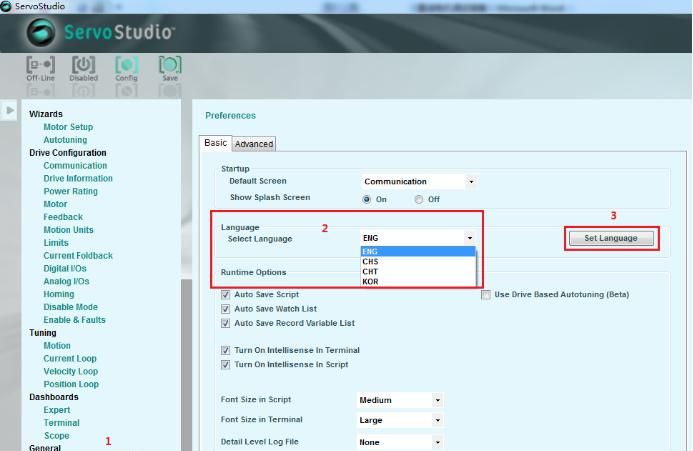
Task: Click the Config toolbar icon
Action: coord(126,68)
